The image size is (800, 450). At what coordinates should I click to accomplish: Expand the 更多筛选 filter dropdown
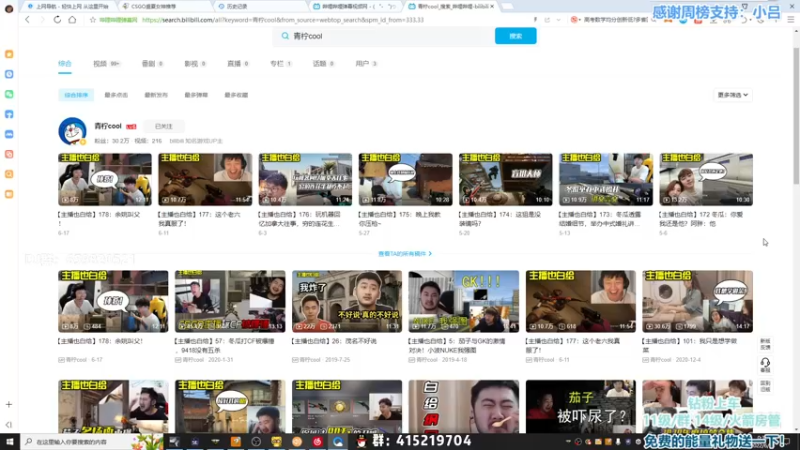[x=733, y=95]
